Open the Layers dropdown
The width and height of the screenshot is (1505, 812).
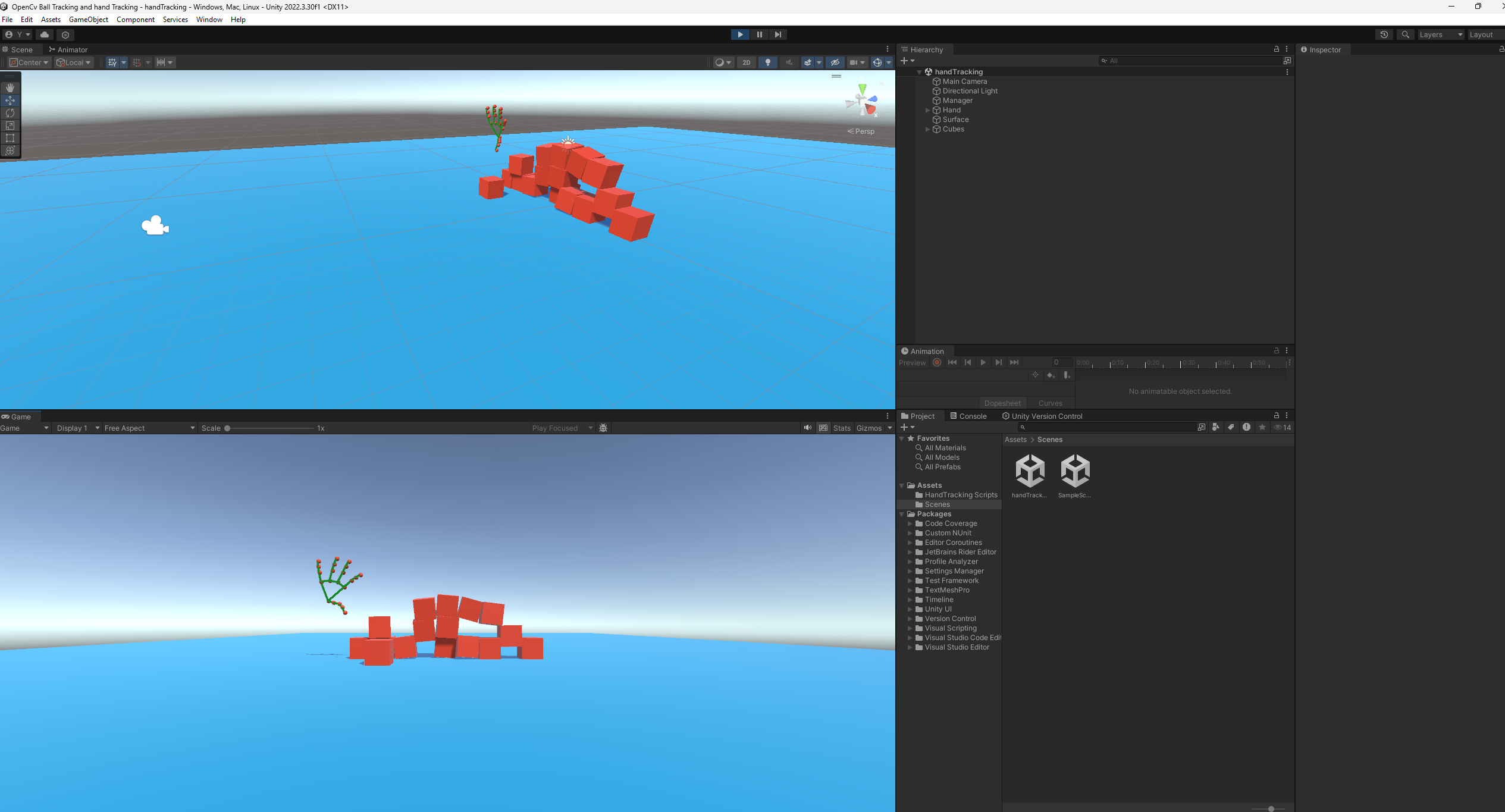click(1440, 35)
